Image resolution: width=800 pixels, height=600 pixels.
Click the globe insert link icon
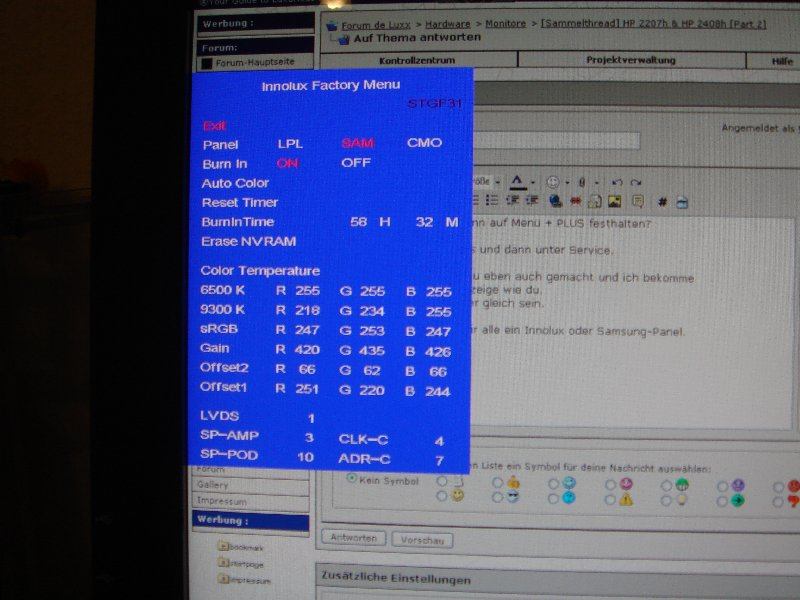(x=555, y=201)
